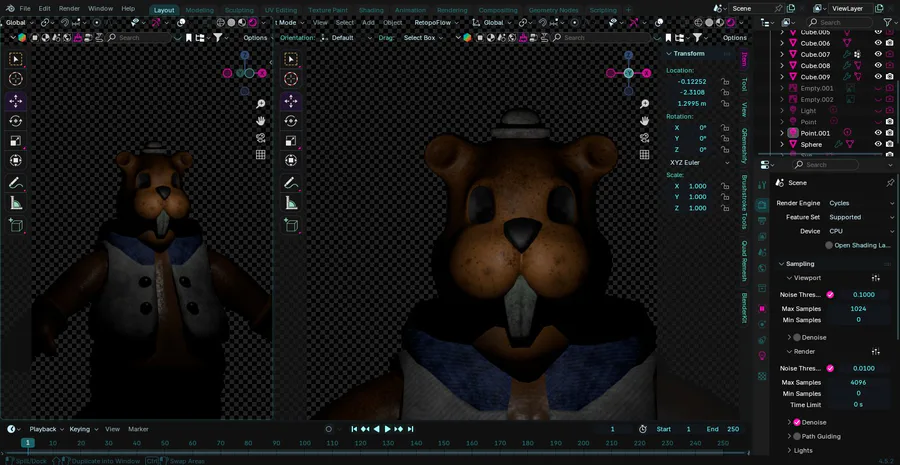Click the Viewport Max Samples field 1024
900x465 pixels.
click(x=859, y=309)
